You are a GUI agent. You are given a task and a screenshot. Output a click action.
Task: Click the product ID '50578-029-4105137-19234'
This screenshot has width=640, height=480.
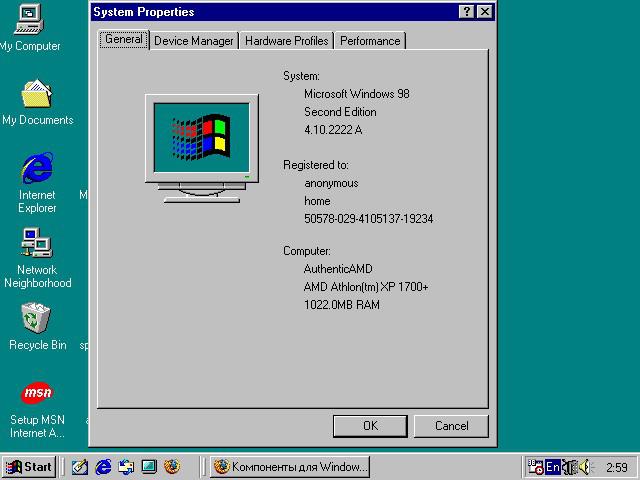pyautogui.click(x=369, y=219)
